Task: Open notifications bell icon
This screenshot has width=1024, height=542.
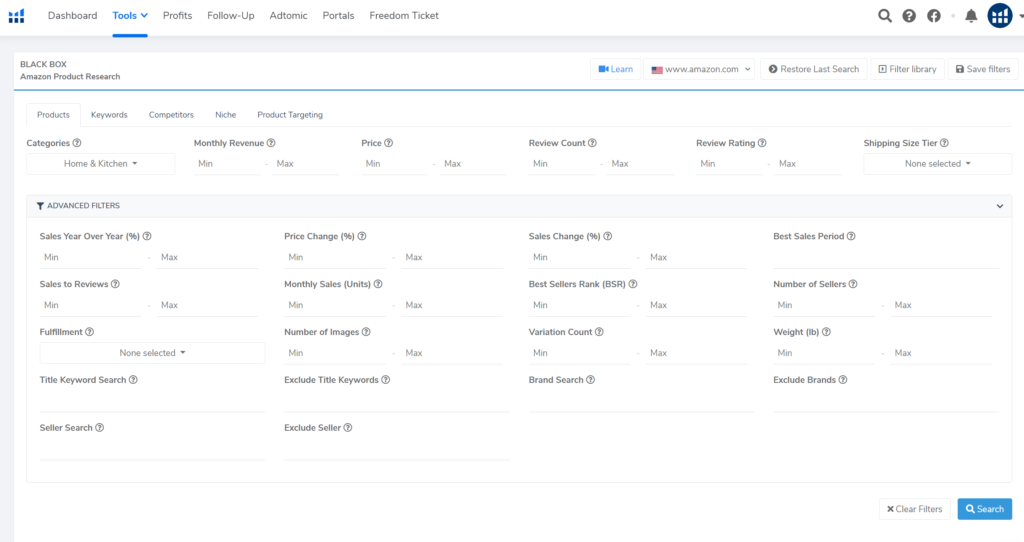Action: [970, 16]
